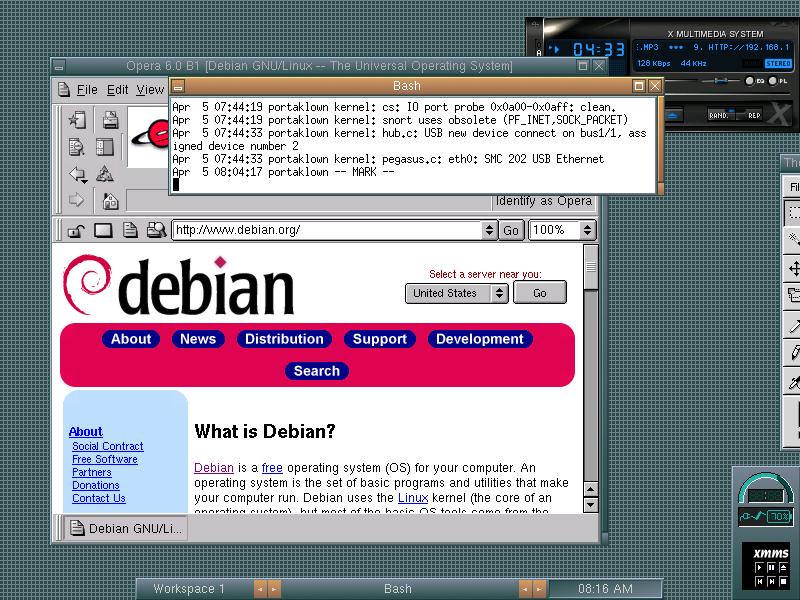Click the Back arrow in Opera
The height and width of the screenshot is (600, 800).
(x=77, y=174)
